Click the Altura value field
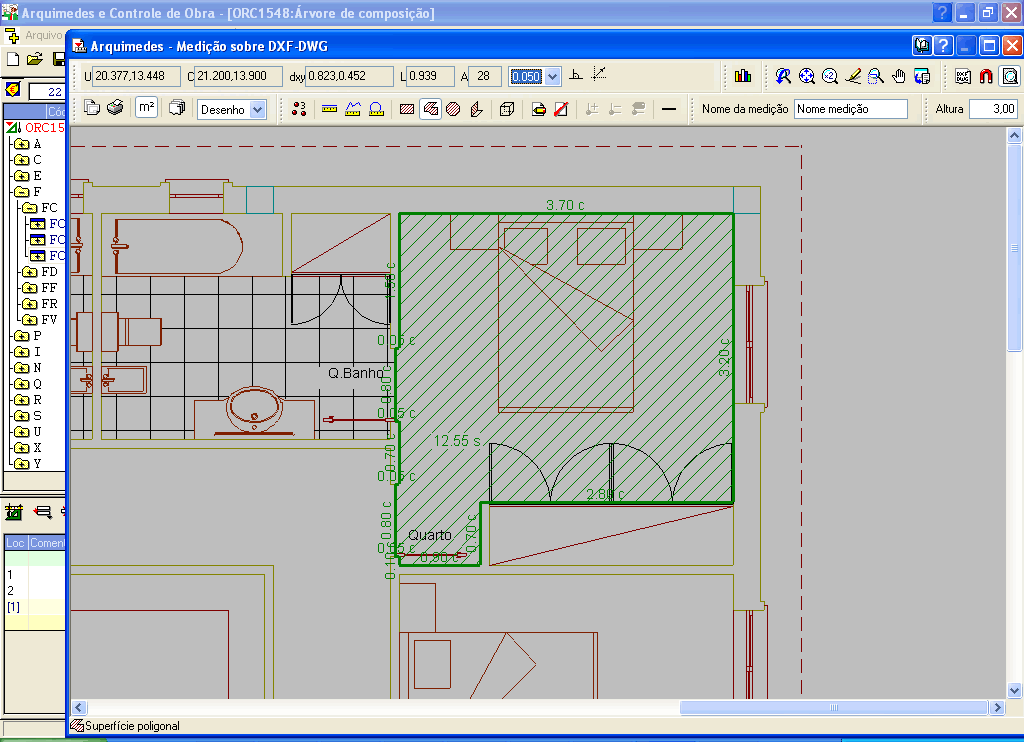Screen dimensions: 1024x742 993,109
